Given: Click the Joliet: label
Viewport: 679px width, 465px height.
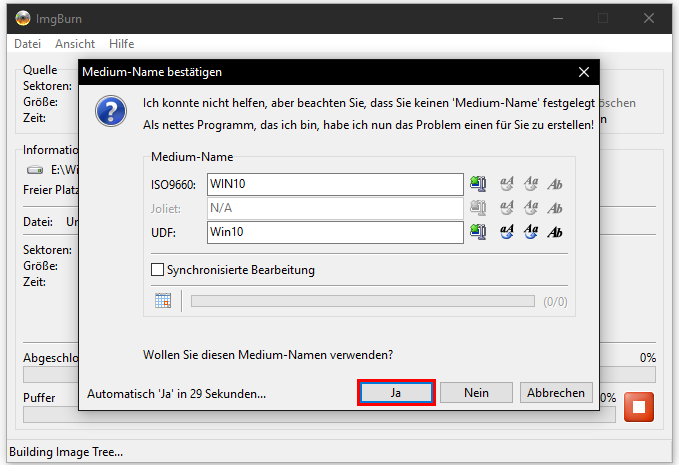Looking at the screenshot, I should [x=165, y=209].
